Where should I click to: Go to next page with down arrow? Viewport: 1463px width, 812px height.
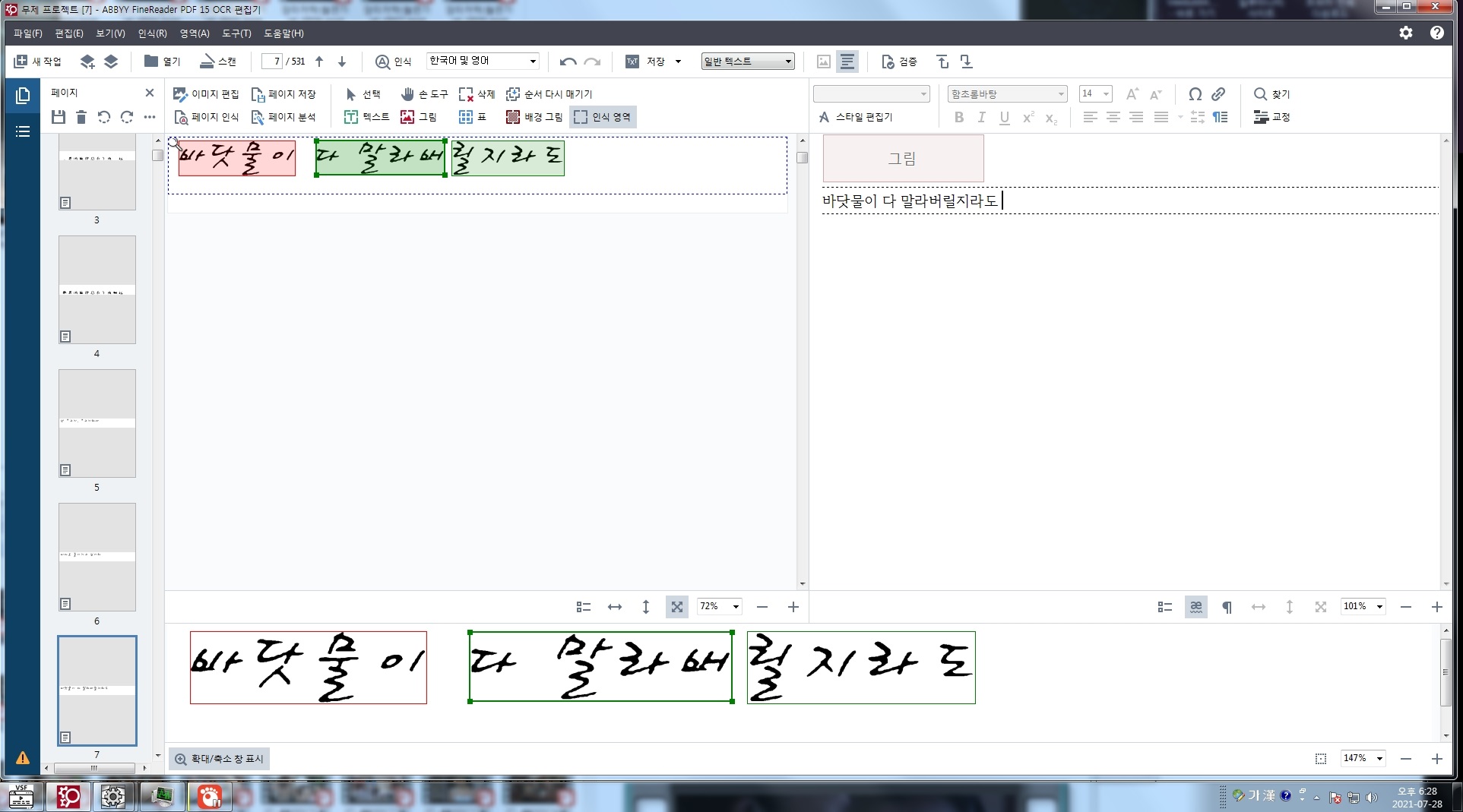click(342, 62)
